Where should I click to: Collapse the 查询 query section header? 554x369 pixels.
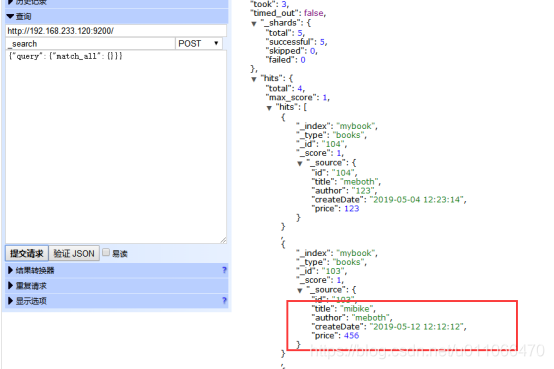click(x=117, y=16)
